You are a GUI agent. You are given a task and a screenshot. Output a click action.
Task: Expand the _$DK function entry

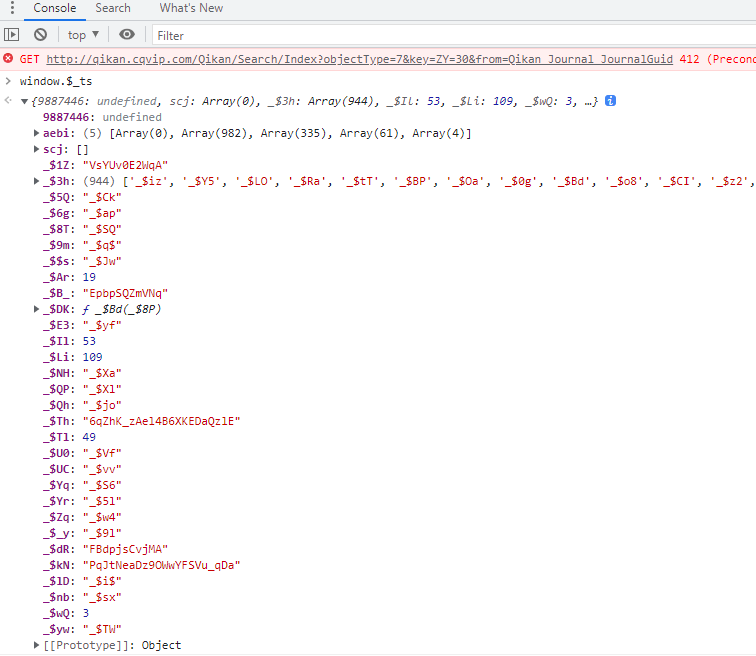[37, 310]
